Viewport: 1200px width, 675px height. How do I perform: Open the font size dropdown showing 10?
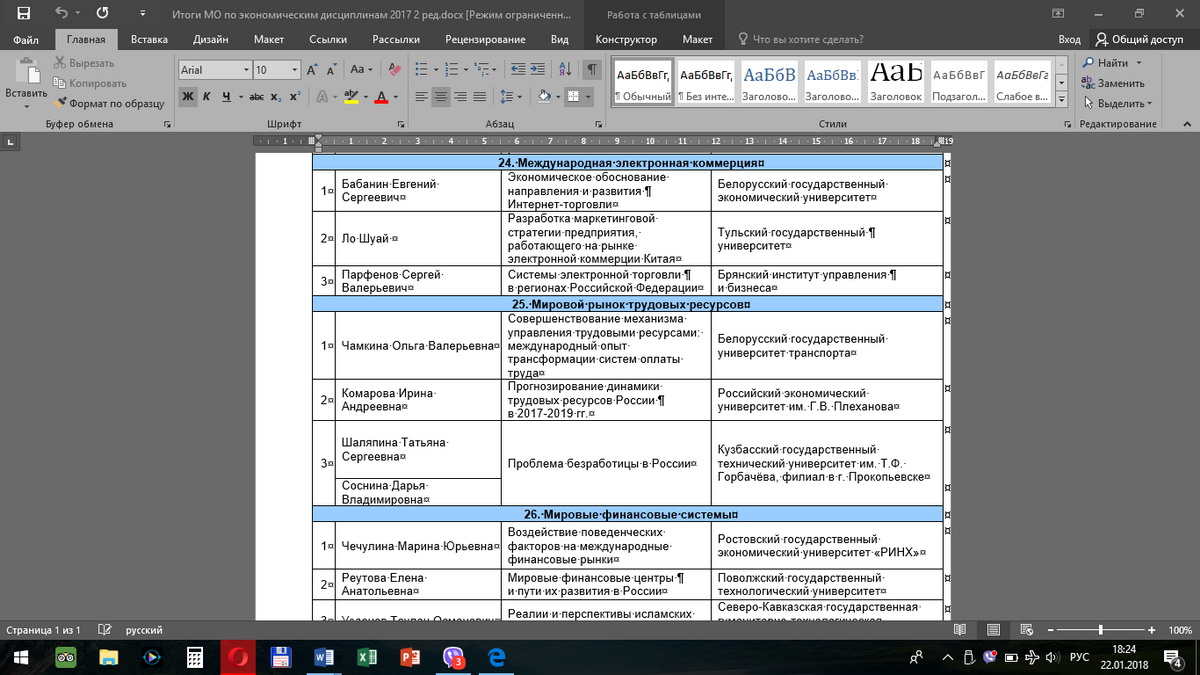click(295, 70)
